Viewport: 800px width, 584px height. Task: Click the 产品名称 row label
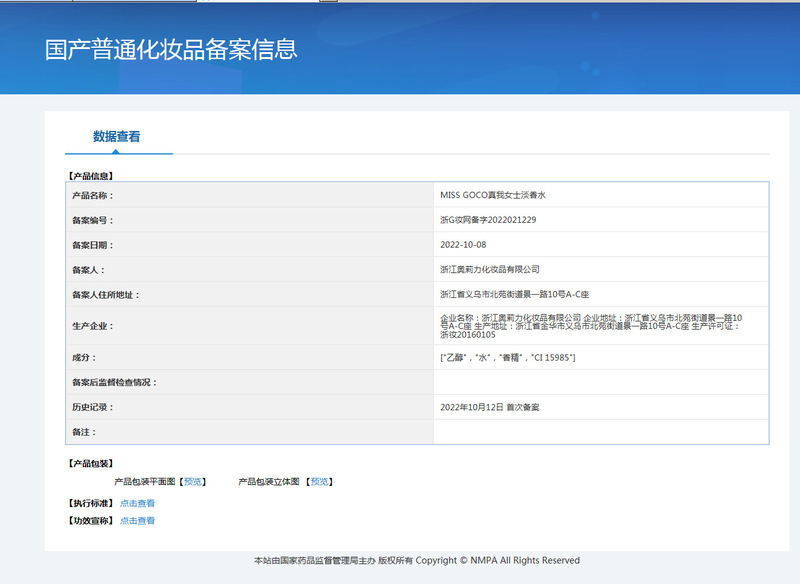pyautogui.click(x=93, y=195)
